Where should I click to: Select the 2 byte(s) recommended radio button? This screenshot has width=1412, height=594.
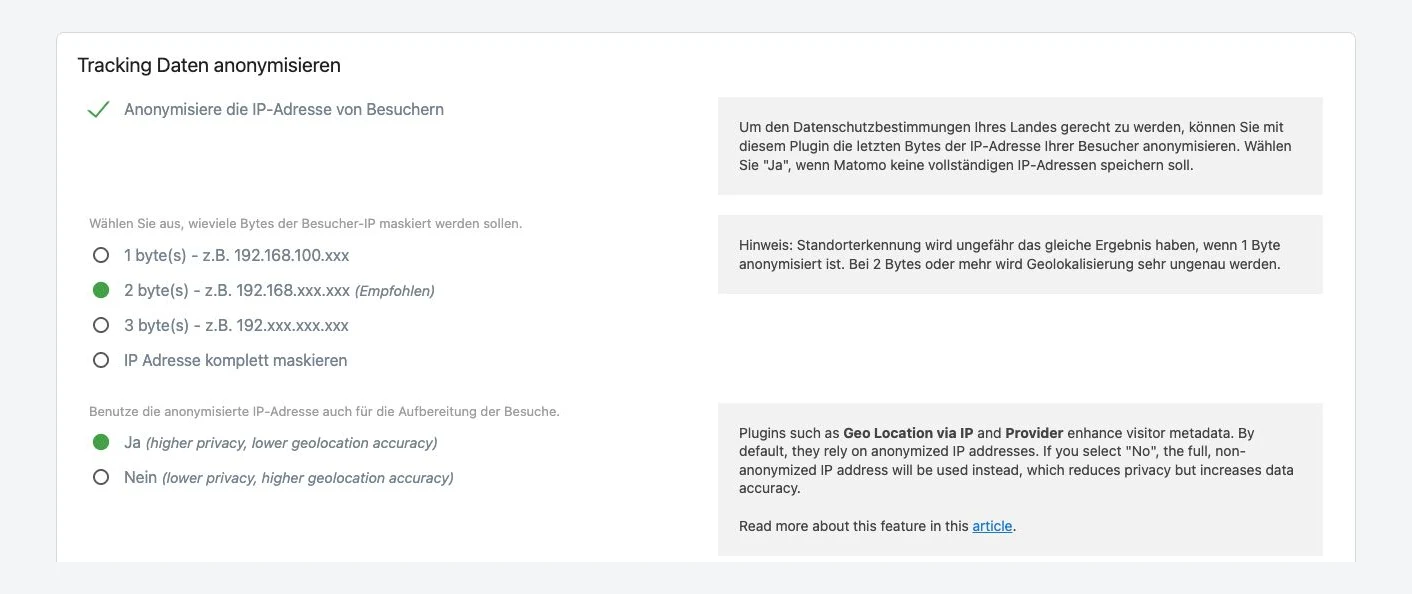coord(101,290)
